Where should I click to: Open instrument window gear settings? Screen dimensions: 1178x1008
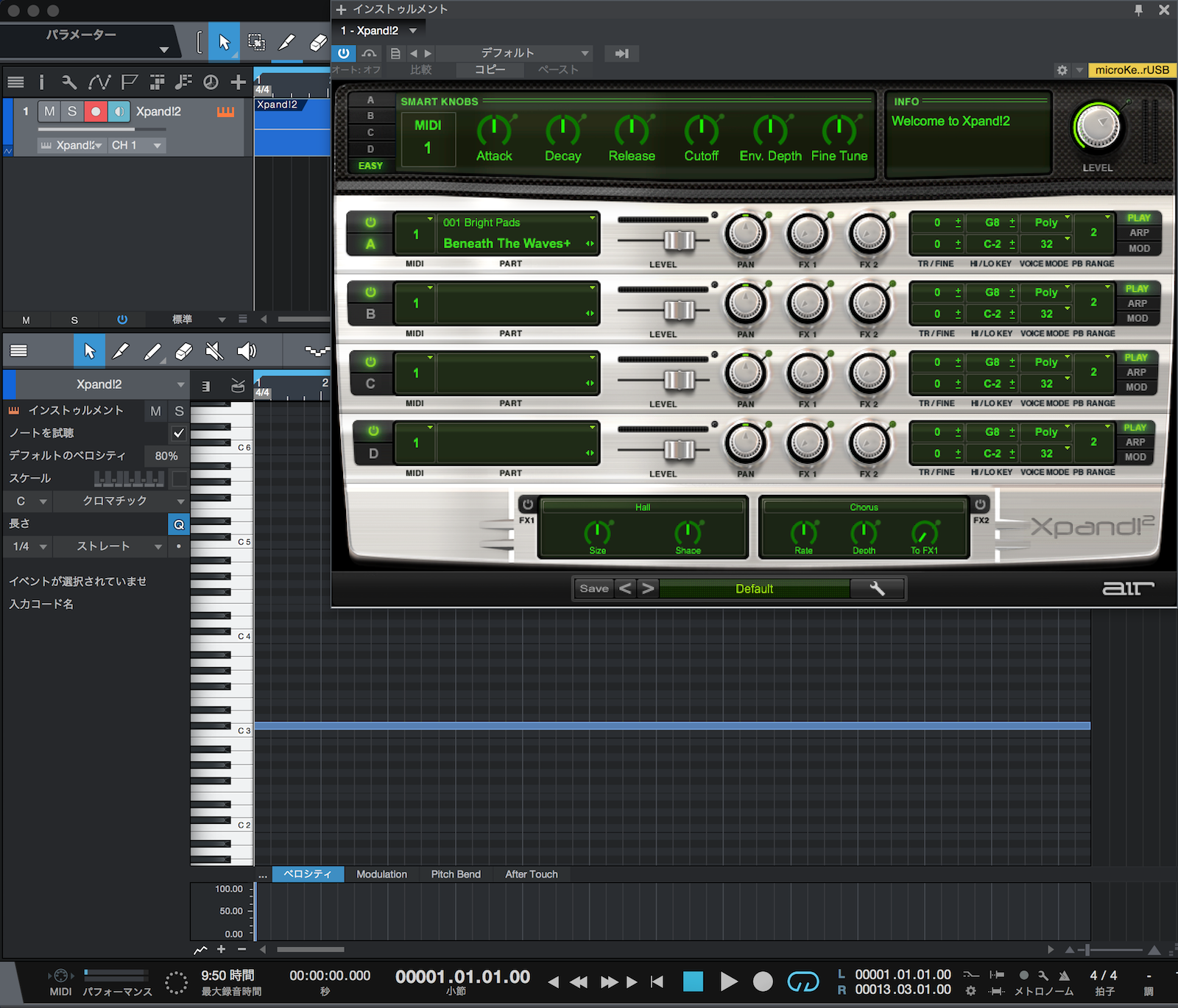click(x=1062, y=70)
